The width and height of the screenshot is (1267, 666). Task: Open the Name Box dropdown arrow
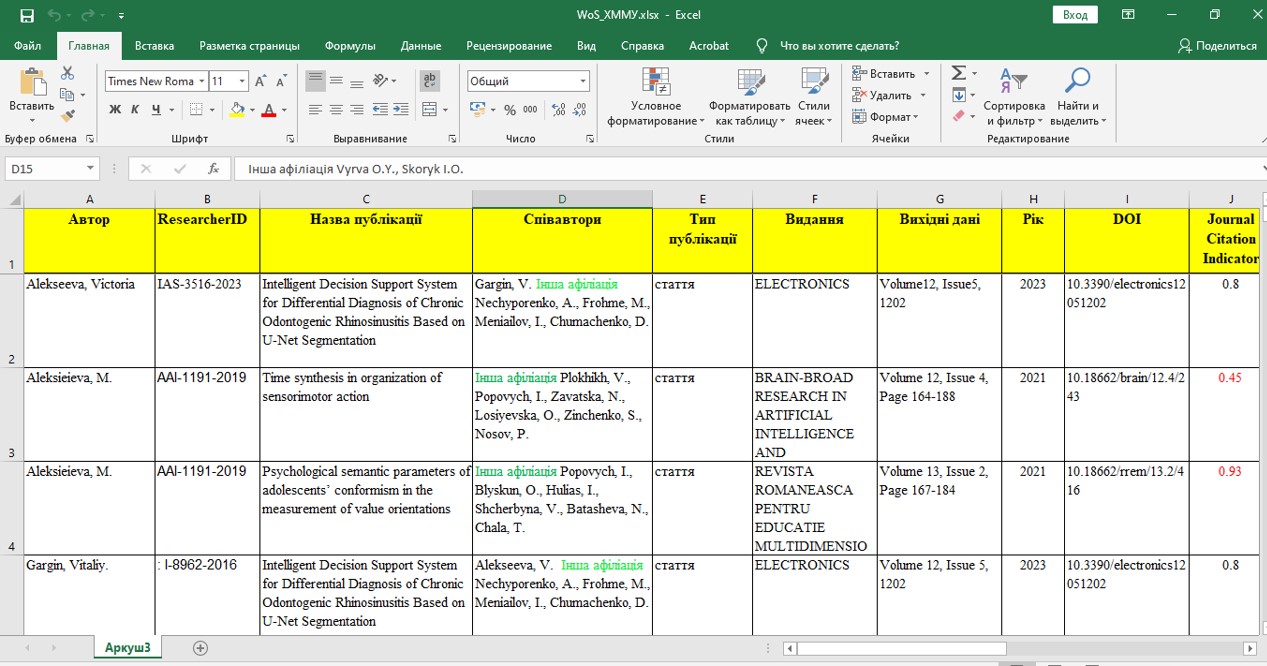90,169
